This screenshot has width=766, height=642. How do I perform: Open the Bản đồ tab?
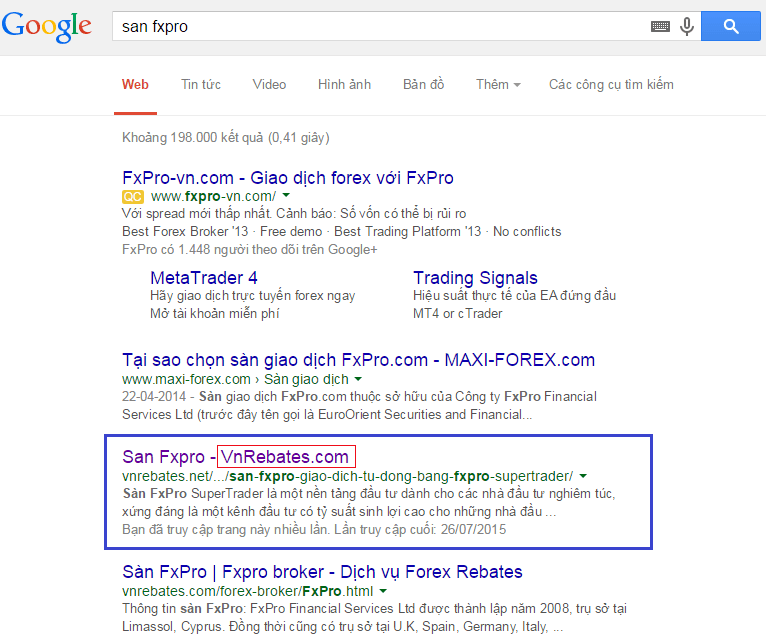424,85
